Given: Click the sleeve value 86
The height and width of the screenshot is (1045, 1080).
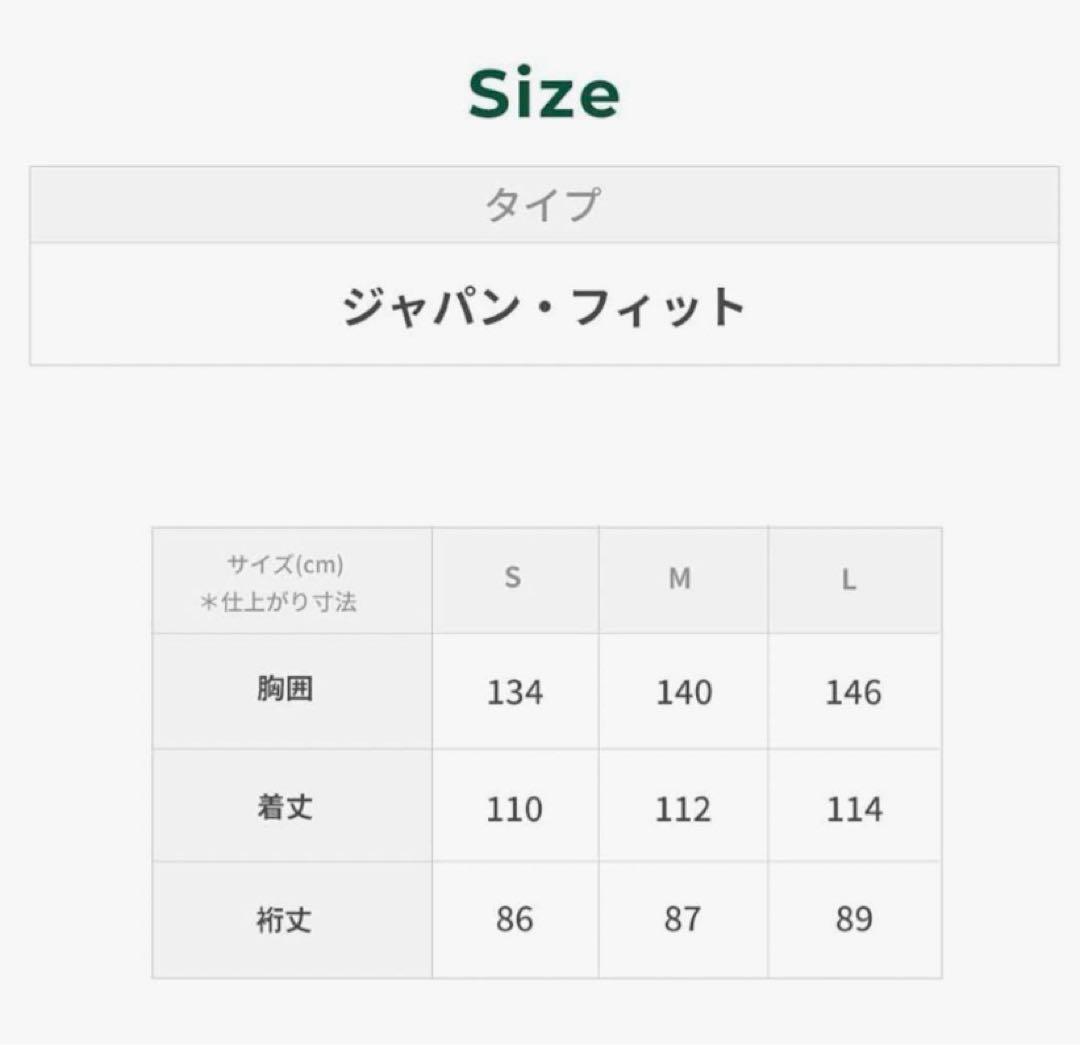Looking at the screenshot, I should pos(514,919).
